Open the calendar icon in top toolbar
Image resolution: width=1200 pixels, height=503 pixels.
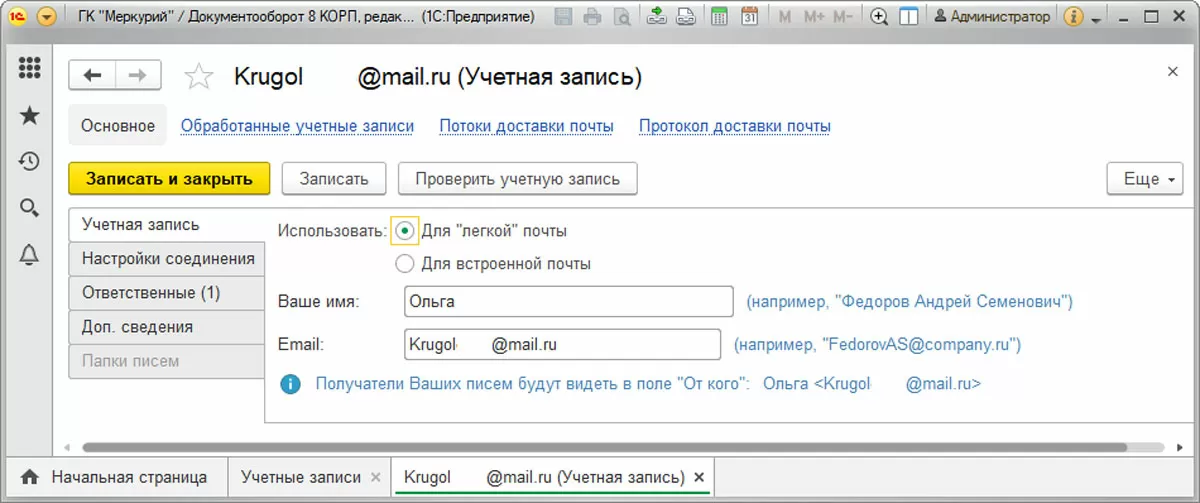point(750,17)
